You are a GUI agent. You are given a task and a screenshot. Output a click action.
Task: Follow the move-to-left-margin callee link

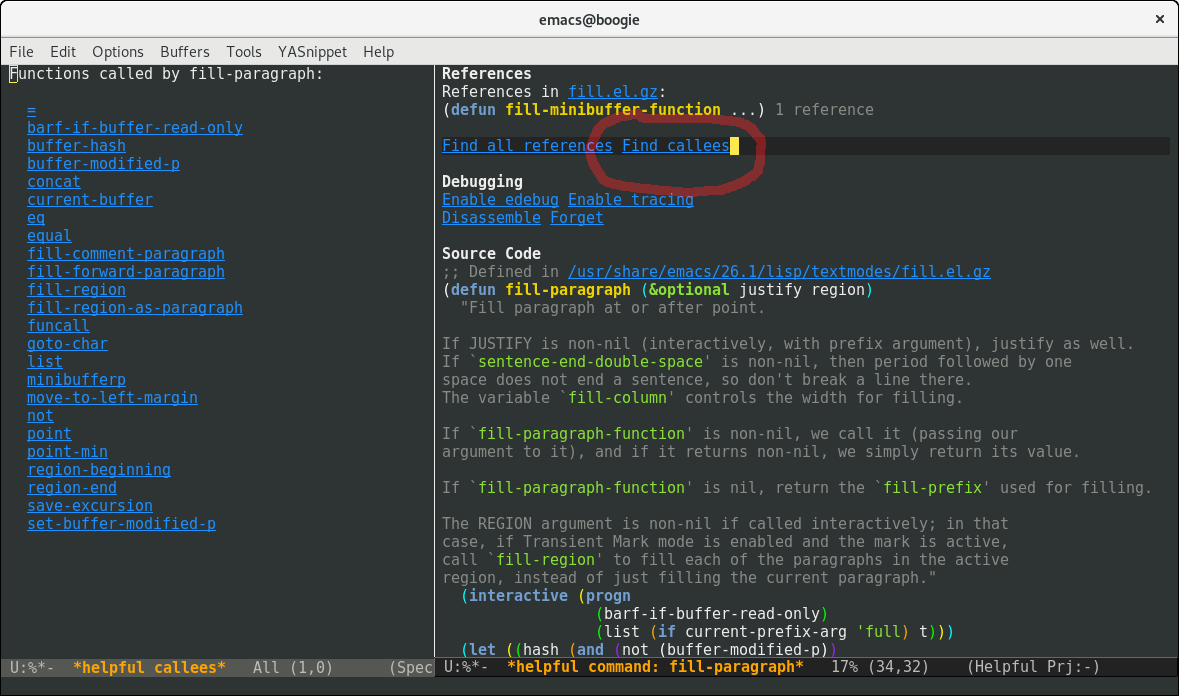click(x=112, y=398)
